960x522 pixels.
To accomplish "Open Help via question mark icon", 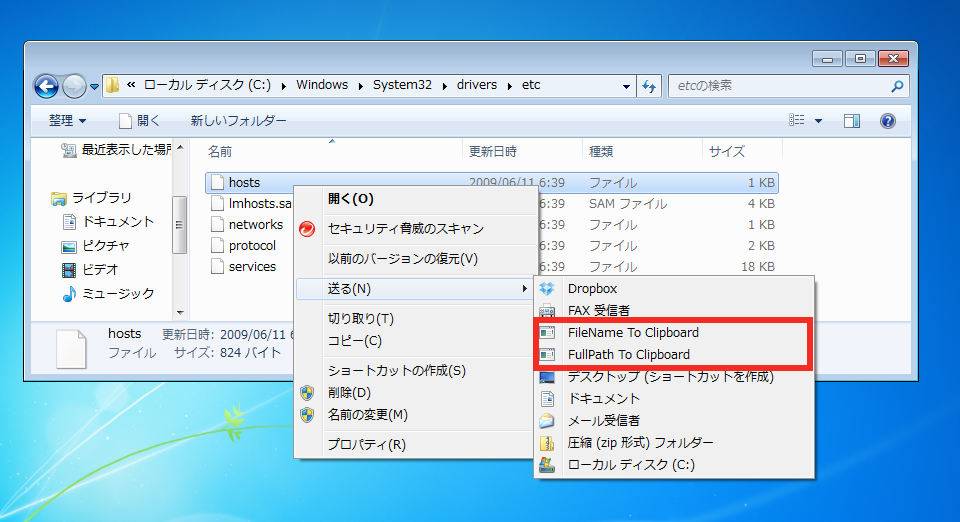I will (x=888, y=121).
